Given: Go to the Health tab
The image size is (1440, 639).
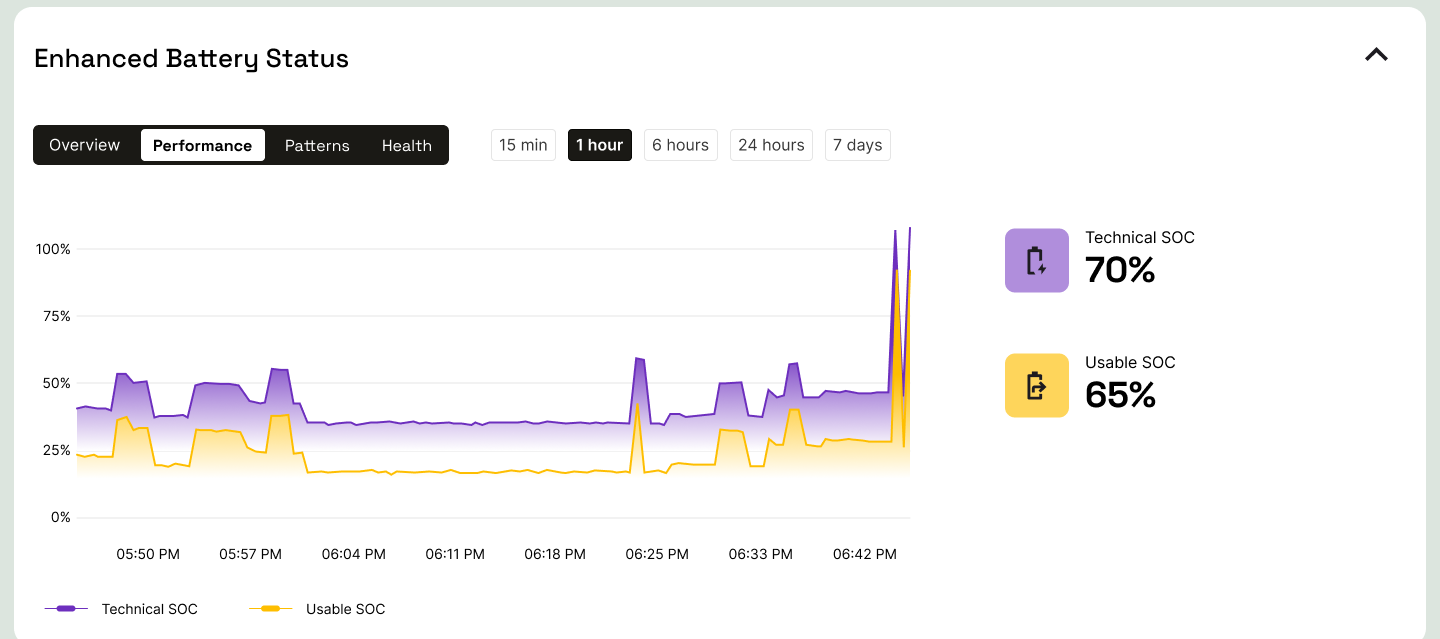Looking at the screenshot, I should coord(406,145).
